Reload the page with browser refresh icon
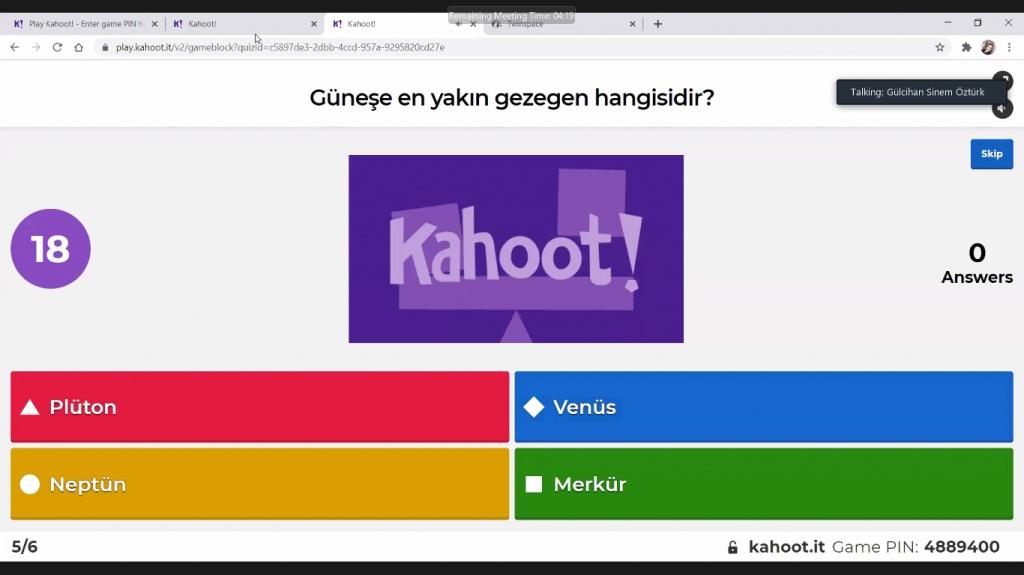The height and width of the screenshot is (575, 1024). pos(57,47)
